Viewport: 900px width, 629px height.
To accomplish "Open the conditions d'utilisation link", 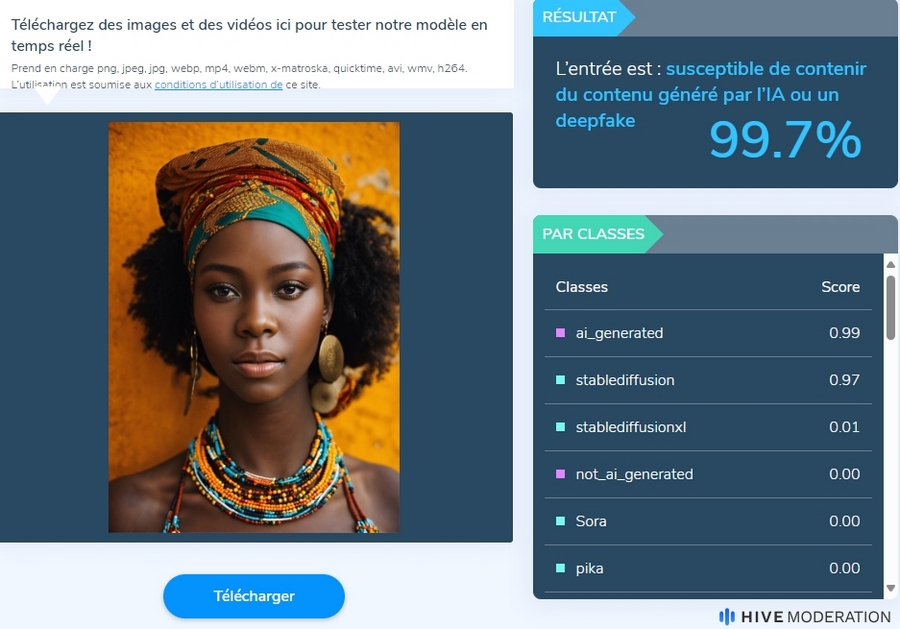I will pyautogui.click(x=219, y=84).
